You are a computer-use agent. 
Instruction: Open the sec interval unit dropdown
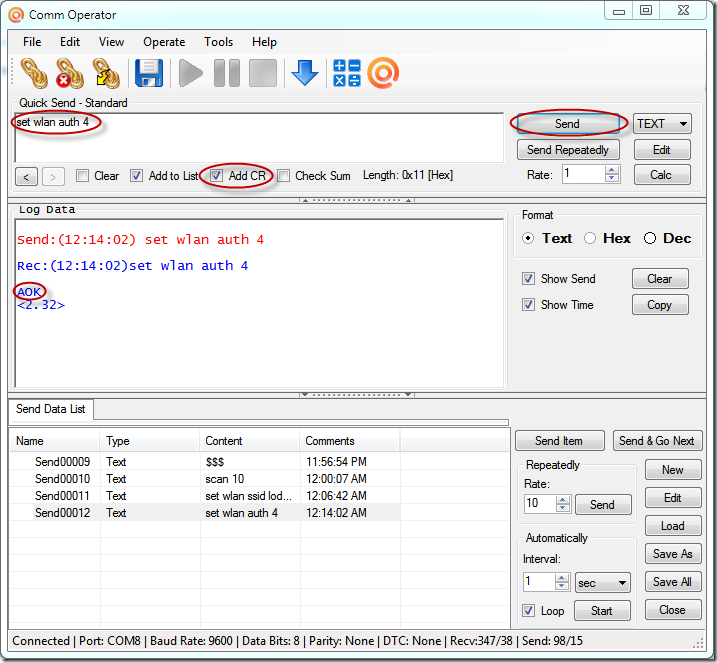point(603,583)
